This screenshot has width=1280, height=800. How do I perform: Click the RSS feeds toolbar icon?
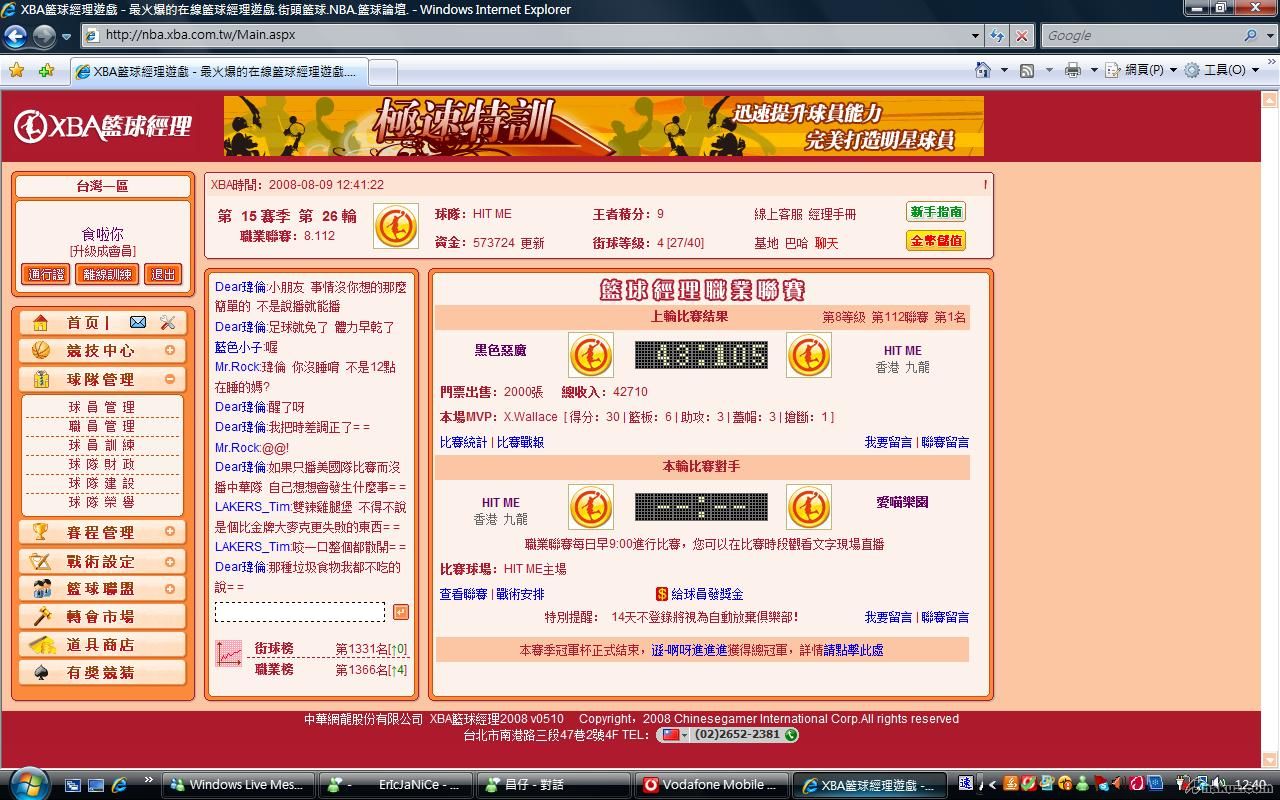[1027, 70]
